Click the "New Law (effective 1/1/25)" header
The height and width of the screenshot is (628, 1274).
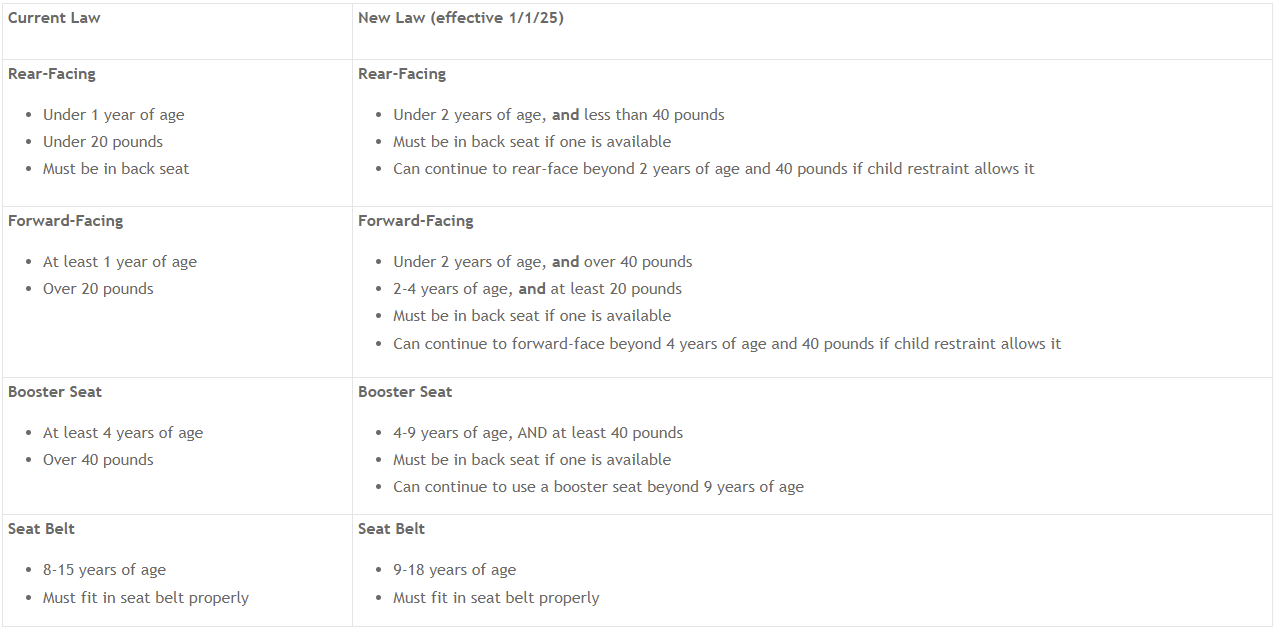461,18
